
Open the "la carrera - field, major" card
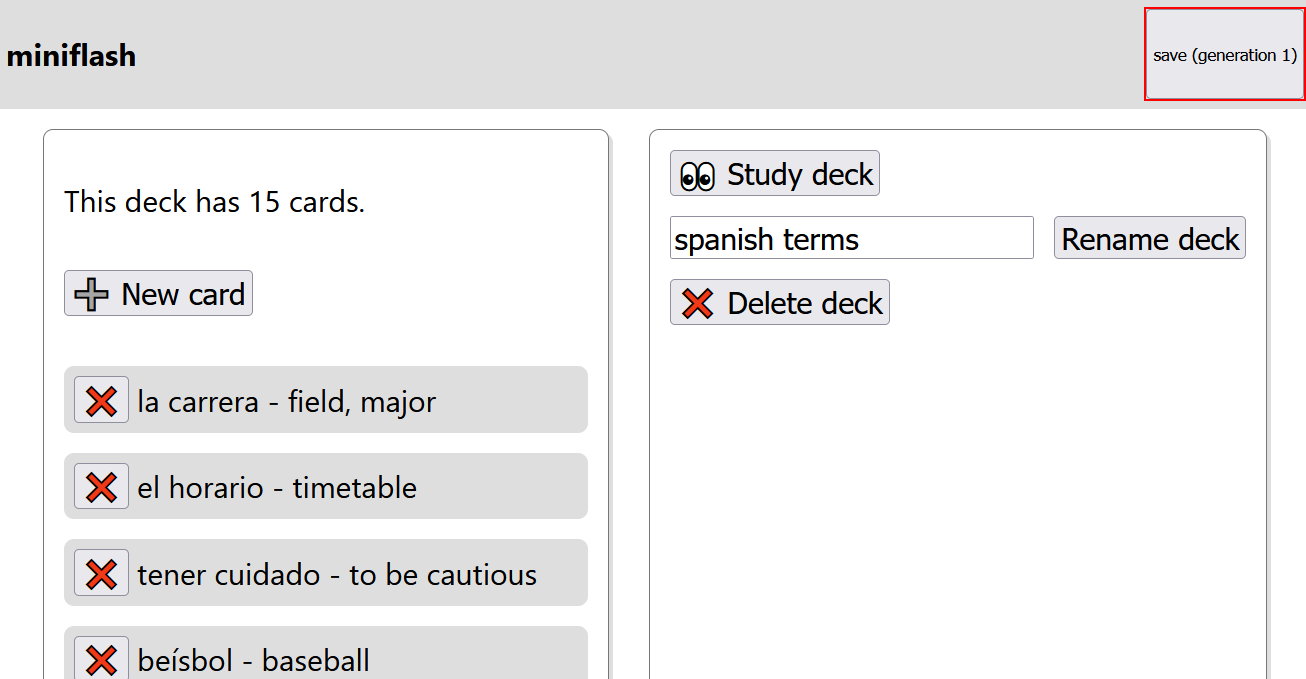[287, 401]
